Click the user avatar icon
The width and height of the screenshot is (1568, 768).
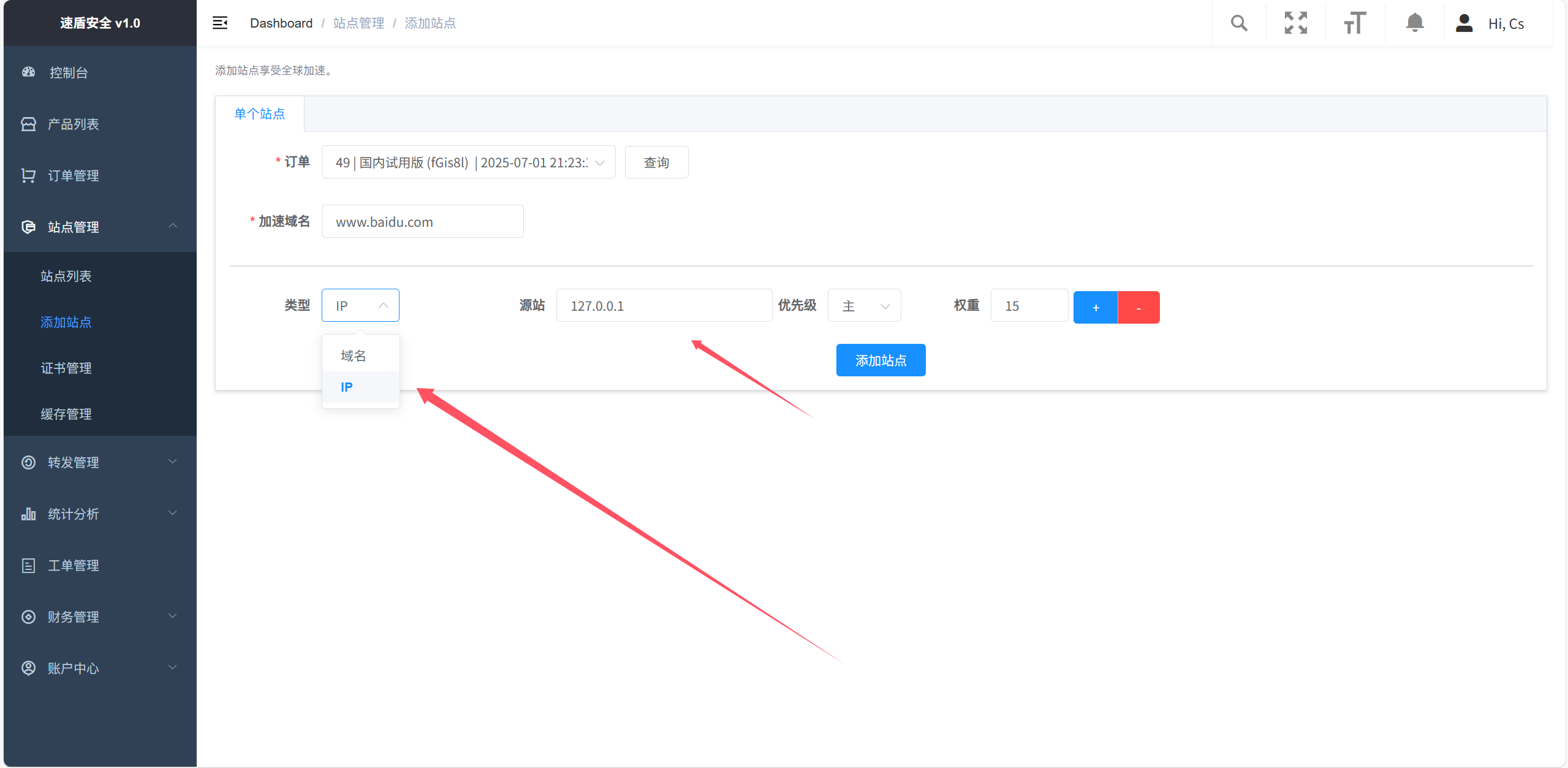[1464, 23]
